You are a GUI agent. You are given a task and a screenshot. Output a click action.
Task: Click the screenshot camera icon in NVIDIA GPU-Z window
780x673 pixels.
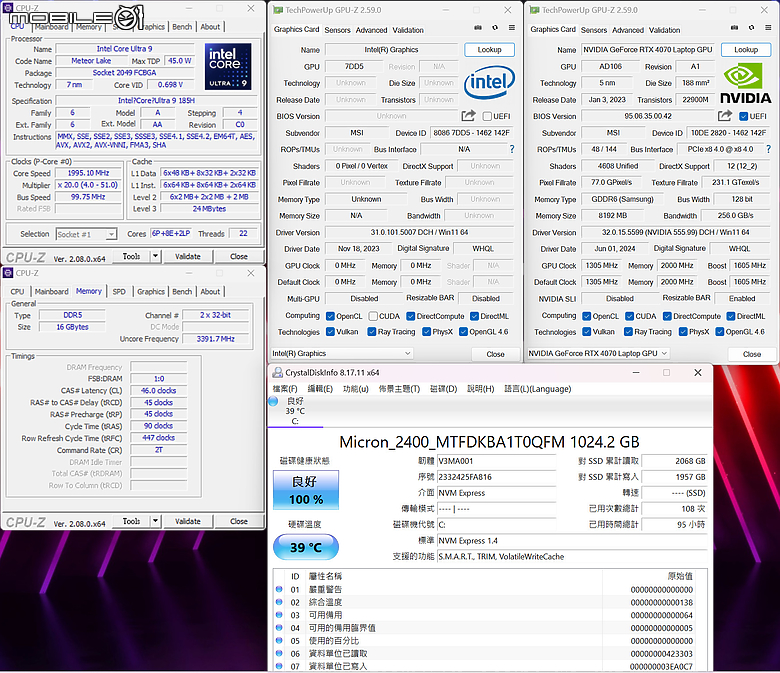point(734,28)
